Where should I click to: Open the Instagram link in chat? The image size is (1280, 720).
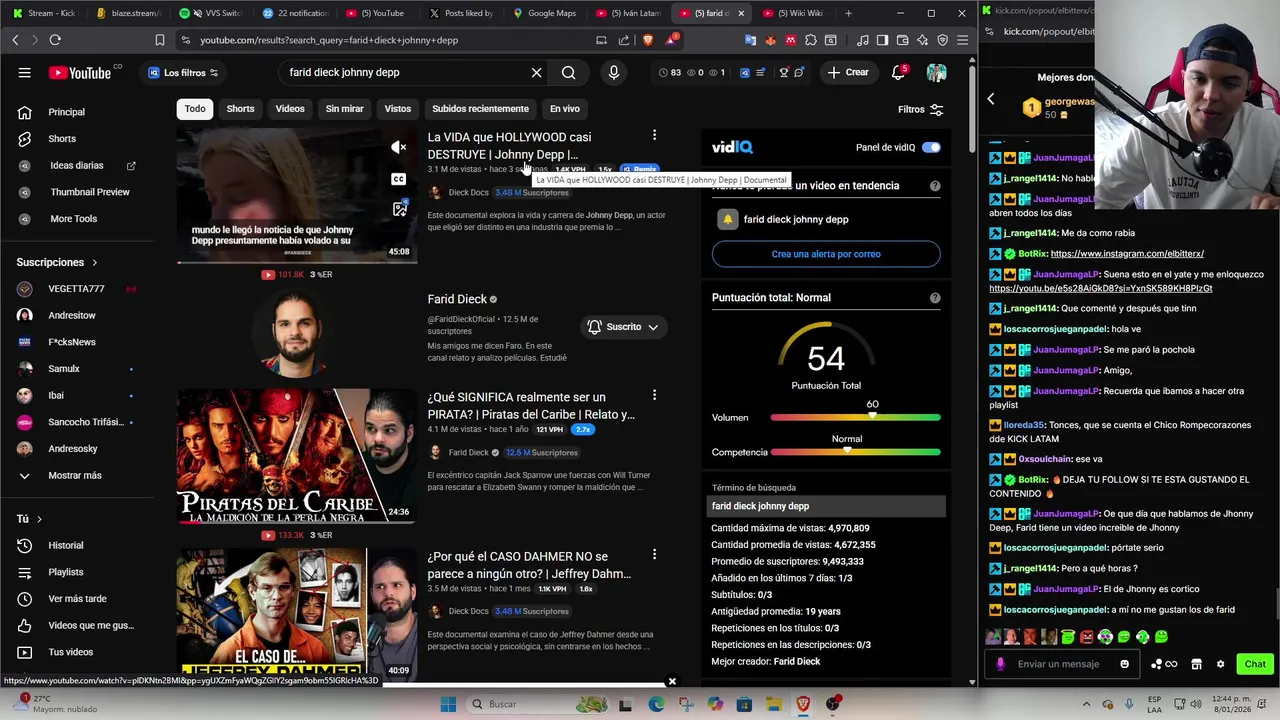click(1127, 254)
